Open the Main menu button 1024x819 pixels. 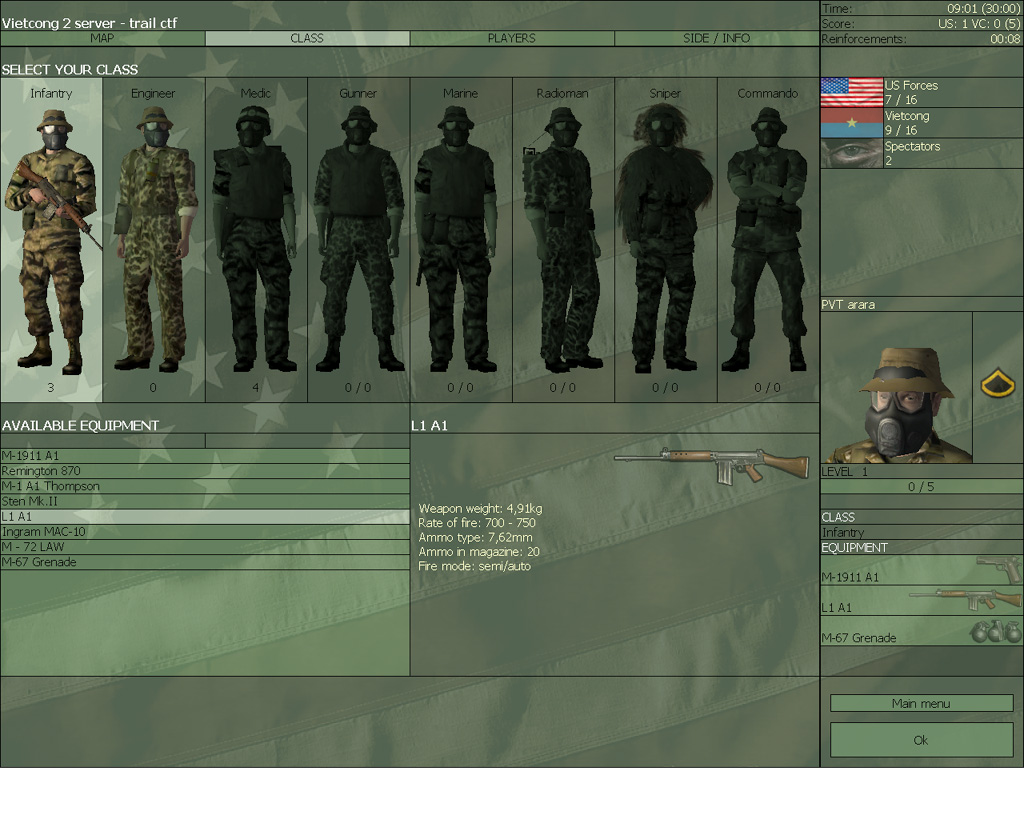[921, 703]
